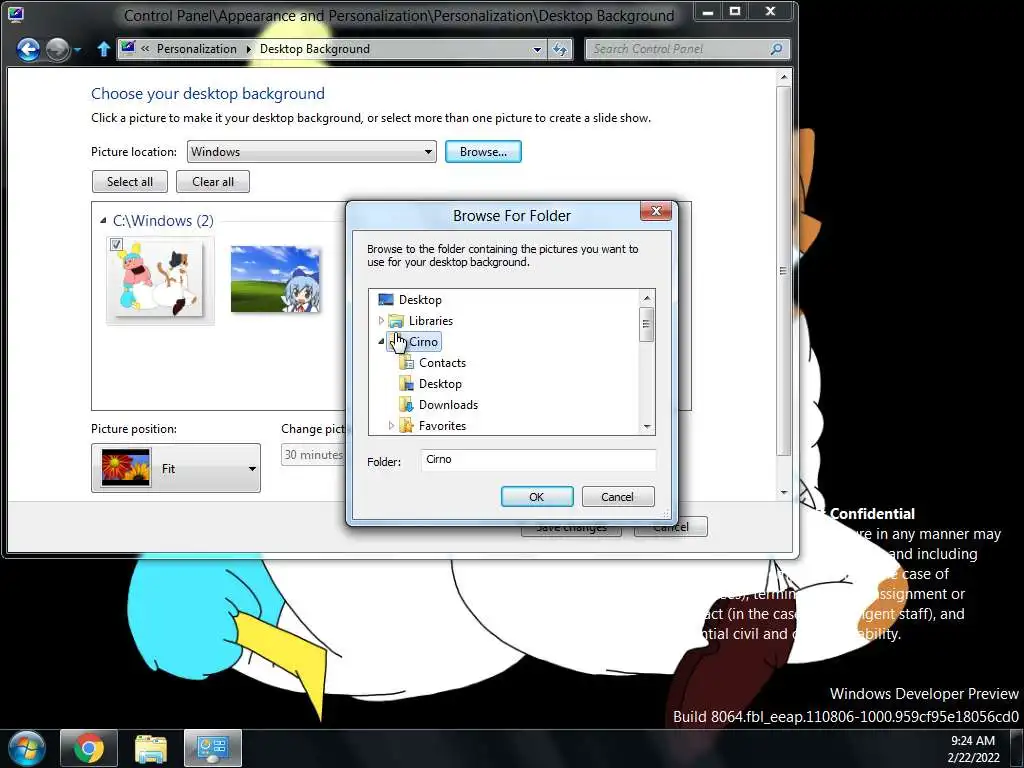The width and height of the screenshot is (1024, 768).
Task: Click the Control Panel title bar icon
Action: tap(16, 14)
